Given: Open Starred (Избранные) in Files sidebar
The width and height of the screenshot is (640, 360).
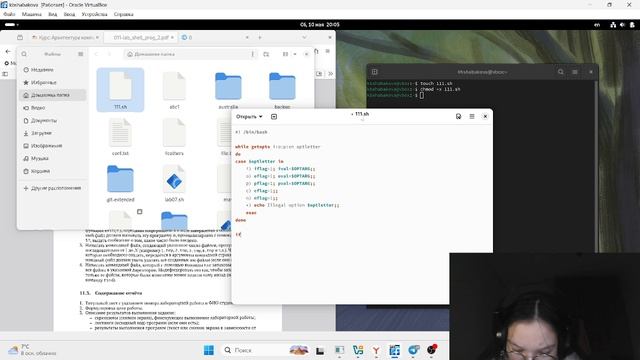Looking at the screenshot, I should [53, 82].
